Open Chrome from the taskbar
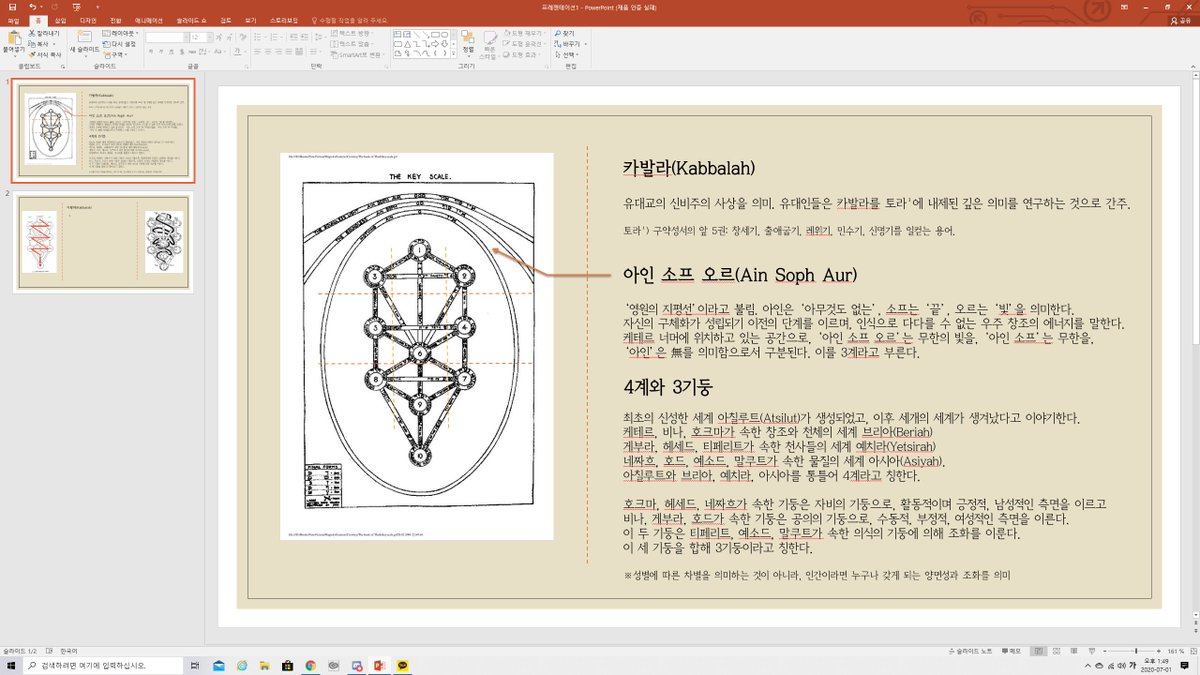The image size is (1200, 675). click(x=310, y=665)
